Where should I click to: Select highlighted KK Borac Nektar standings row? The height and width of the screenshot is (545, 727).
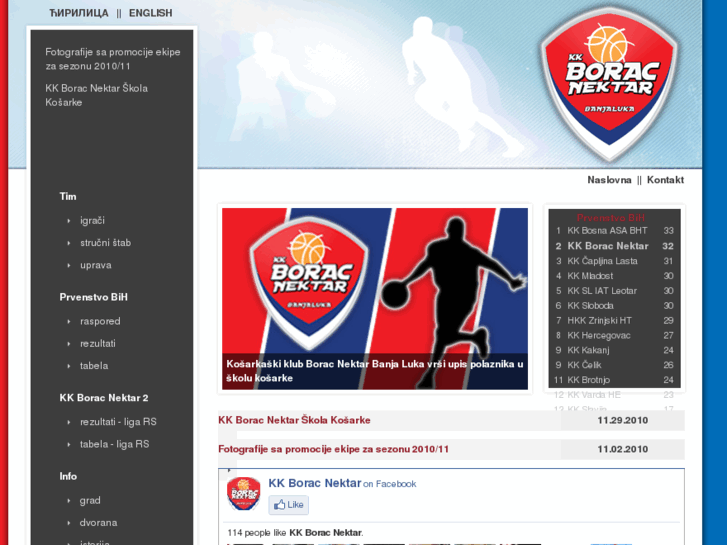coord(614,246)
